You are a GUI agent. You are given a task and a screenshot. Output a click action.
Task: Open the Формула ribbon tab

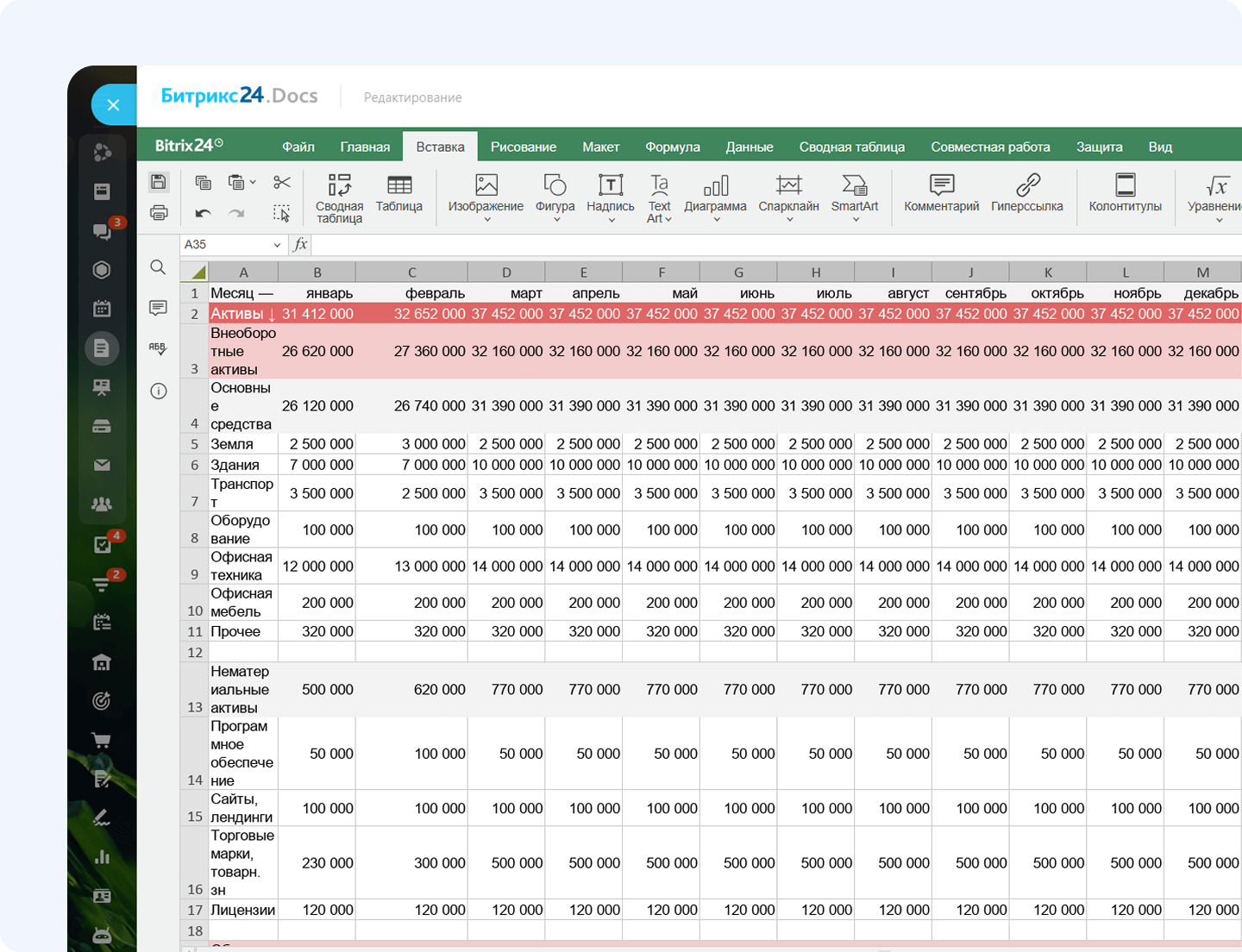click(x=672, y=147)
